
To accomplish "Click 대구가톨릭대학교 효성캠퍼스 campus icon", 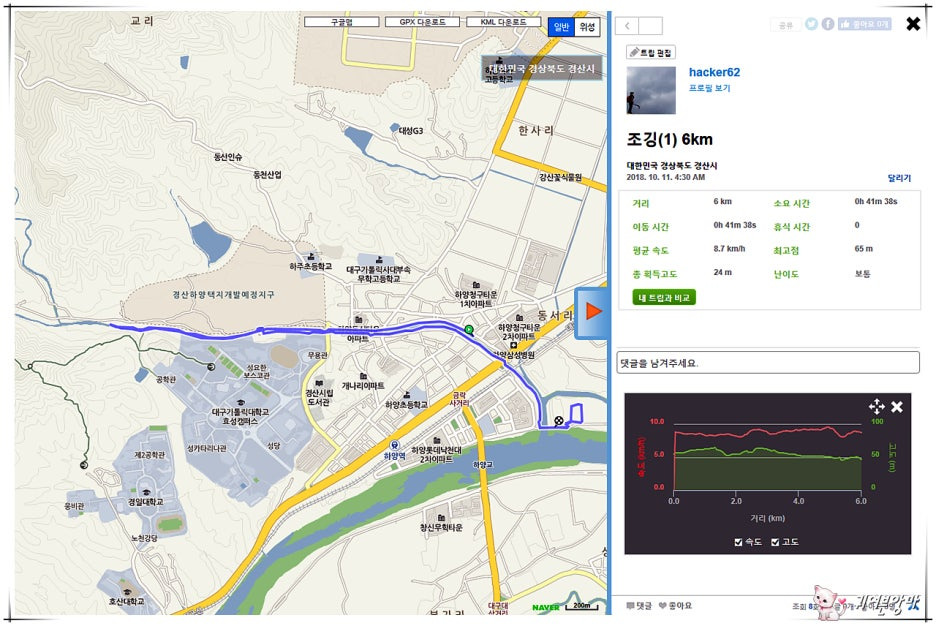I will coord(240,403).
